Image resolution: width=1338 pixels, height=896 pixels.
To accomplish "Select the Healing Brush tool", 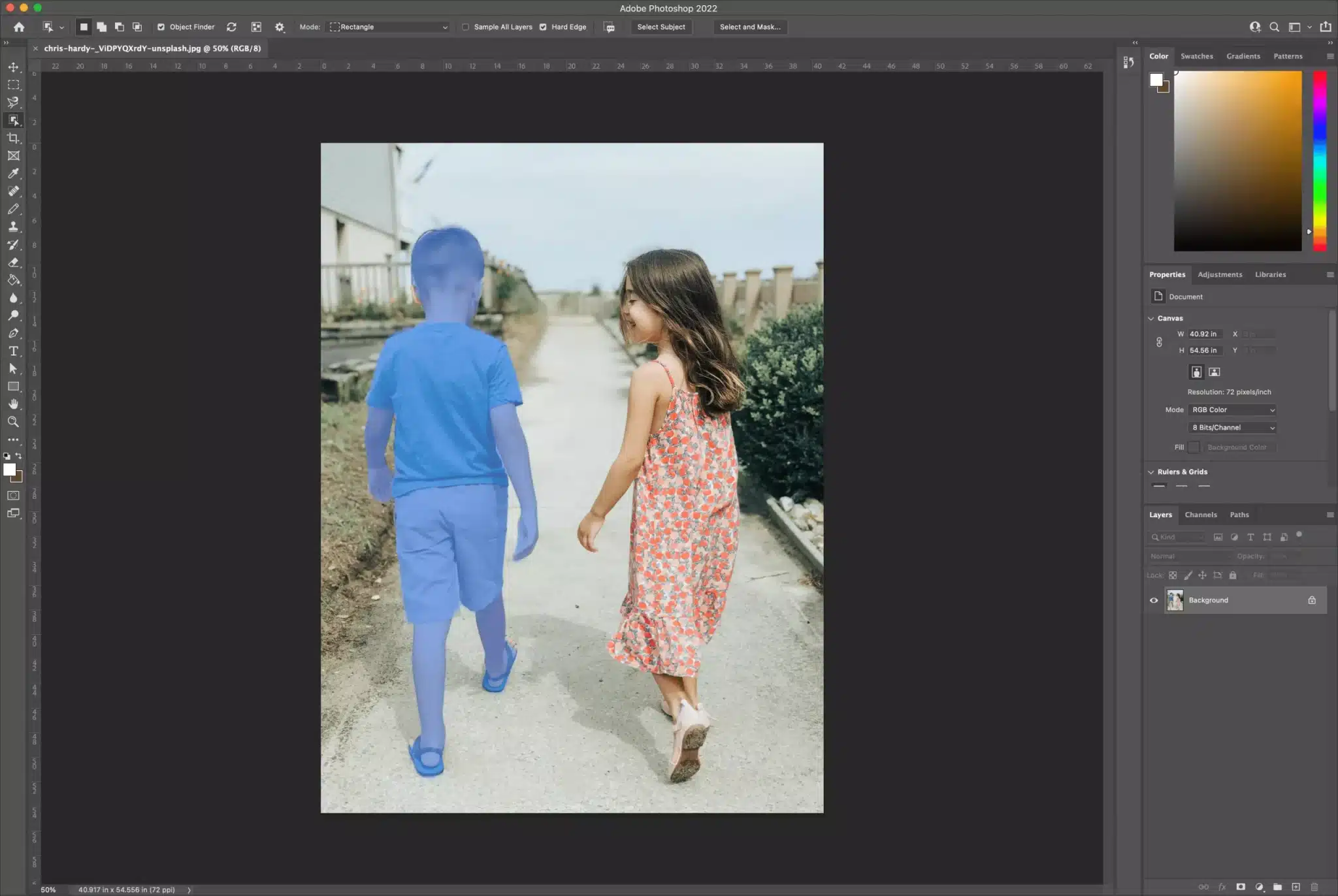I will (x=13, y=191).
